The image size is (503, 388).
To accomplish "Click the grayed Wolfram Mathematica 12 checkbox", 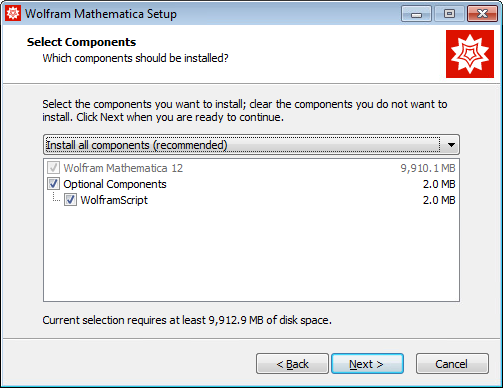I will [x=53, y=168].
